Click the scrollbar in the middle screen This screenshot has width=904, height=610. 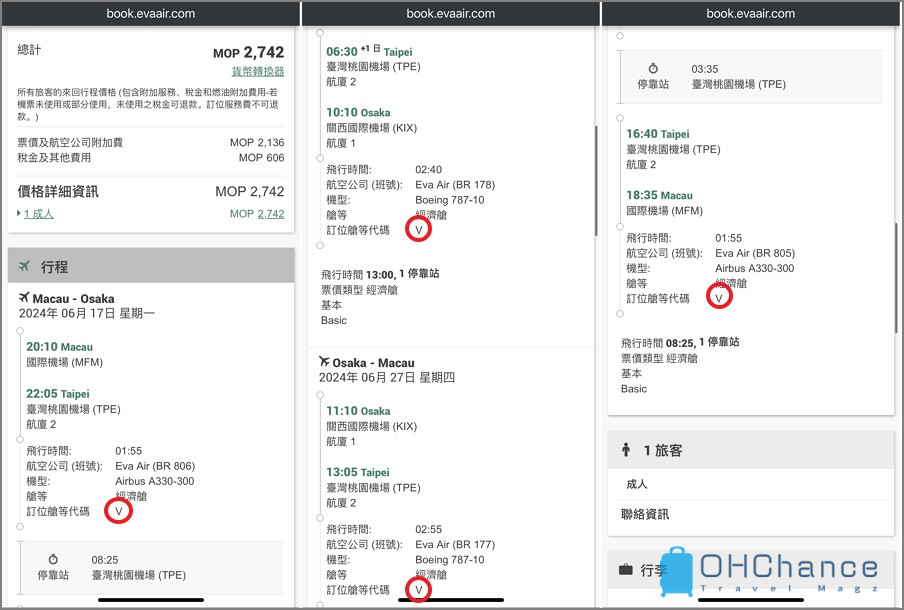click(596, 180)
